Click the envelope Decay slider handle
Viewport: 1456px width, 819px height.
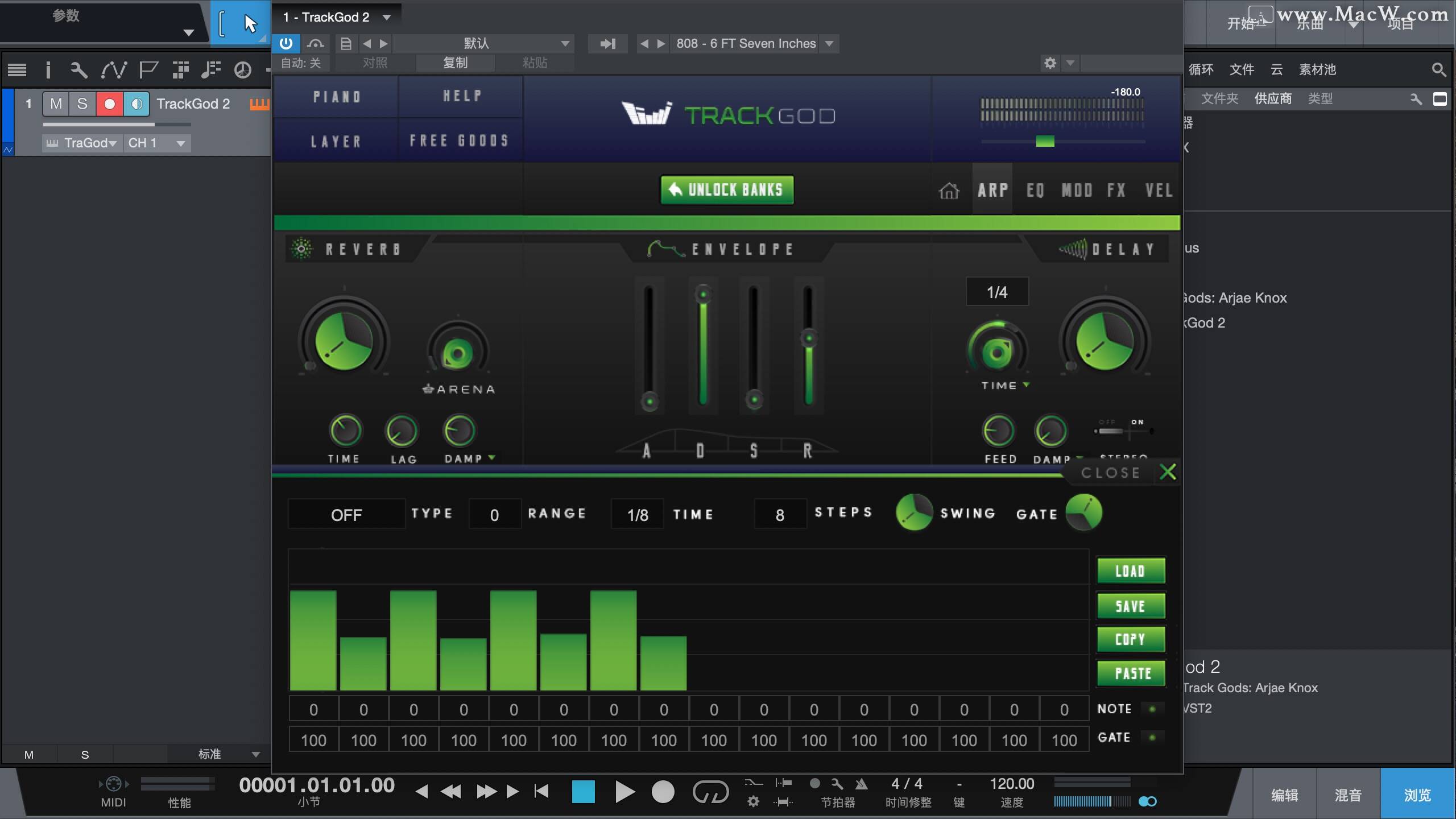703,295
